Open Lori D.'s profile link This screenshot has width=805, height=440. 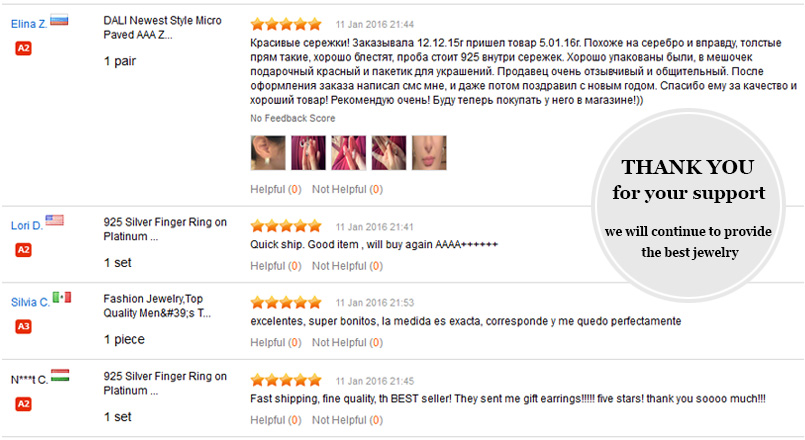pyautogui.click(x=27, y=225)
